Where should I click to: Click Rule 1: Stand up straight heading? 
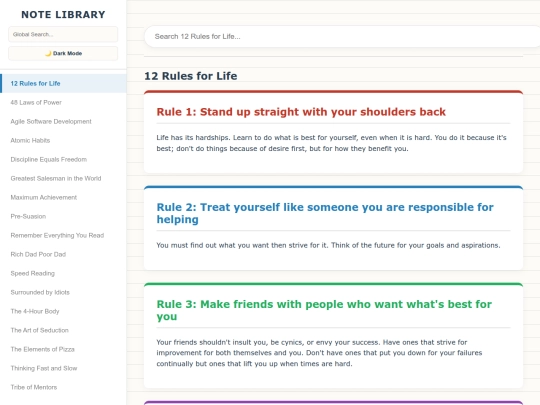click(301, 112)
